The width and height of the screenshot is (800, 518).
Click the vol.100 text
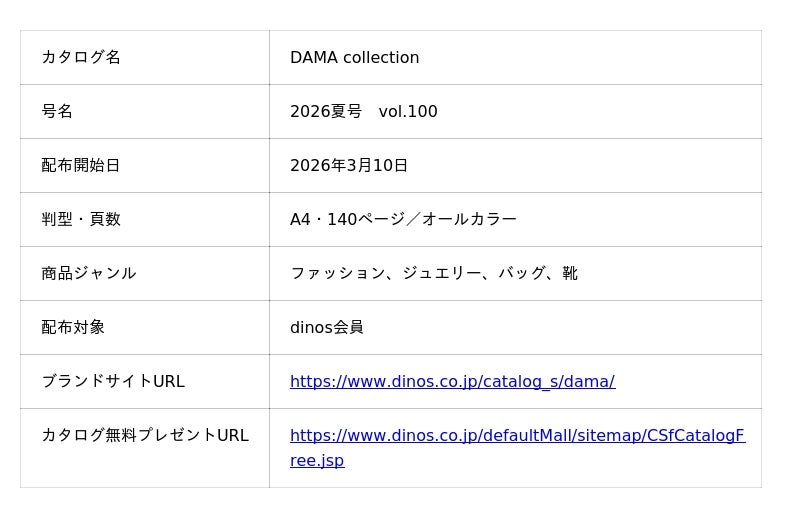coord(408,111)
